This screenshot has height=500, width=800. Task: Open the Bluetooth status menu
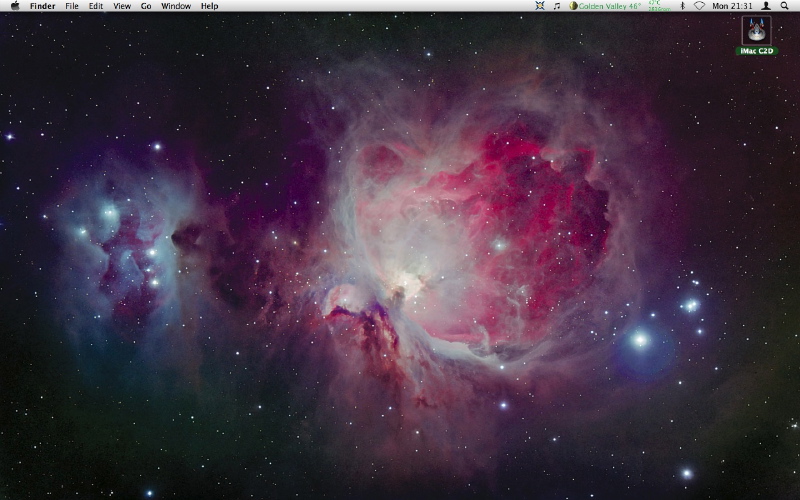pos(682,6)
